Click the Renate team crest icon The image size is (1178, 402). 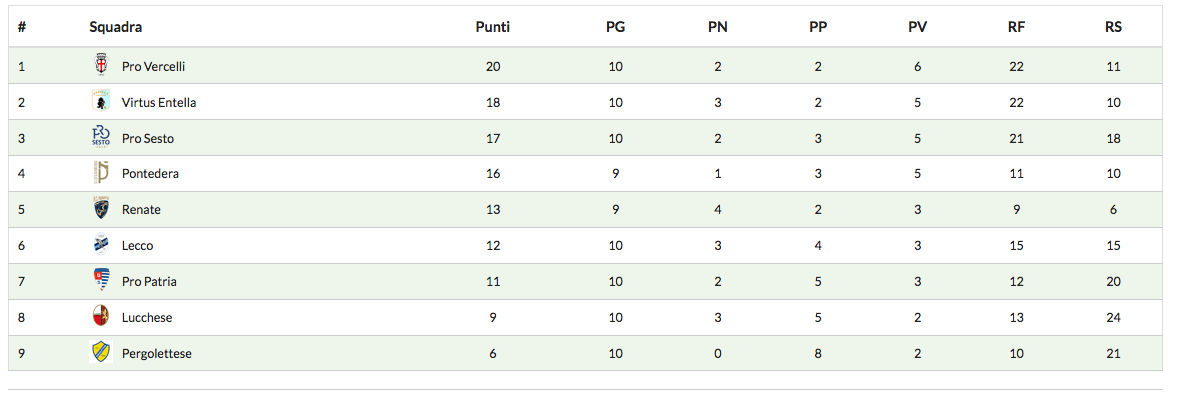pos(100,209)
